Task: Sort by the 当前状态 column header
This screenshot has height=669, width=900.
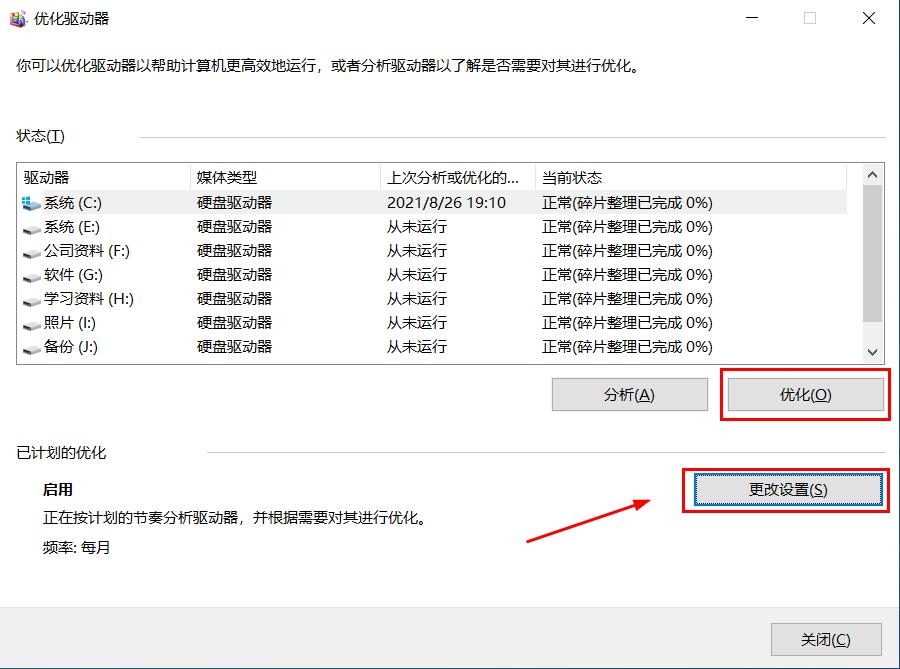Action: (690, 177)
